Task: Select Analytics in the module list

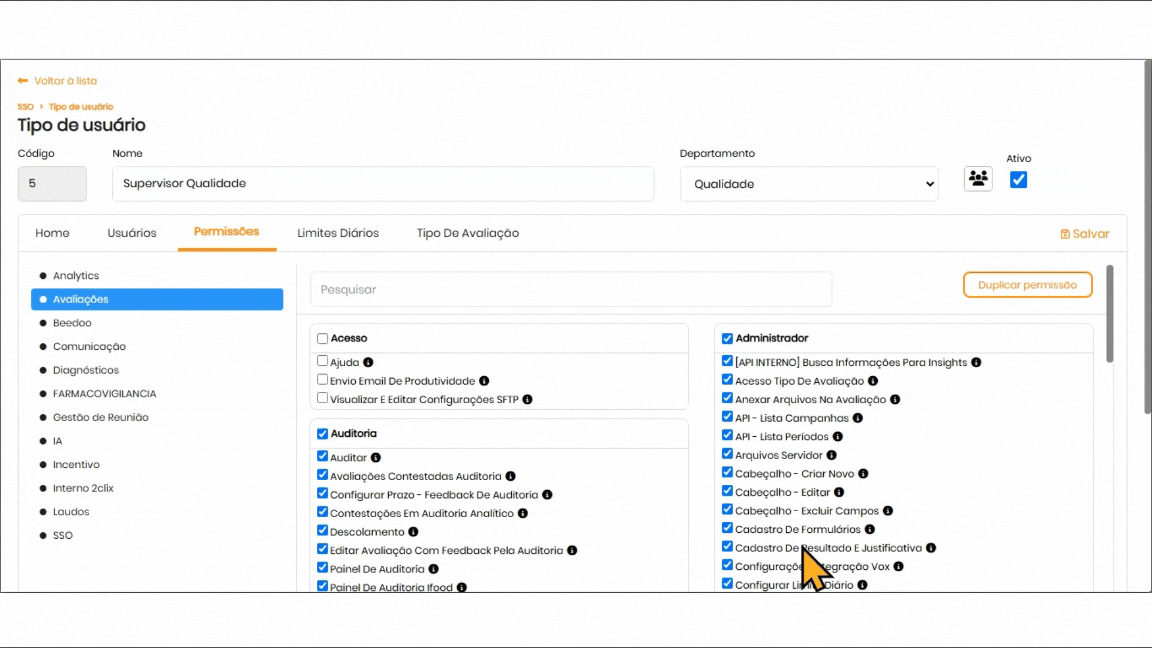Action: 76,276
